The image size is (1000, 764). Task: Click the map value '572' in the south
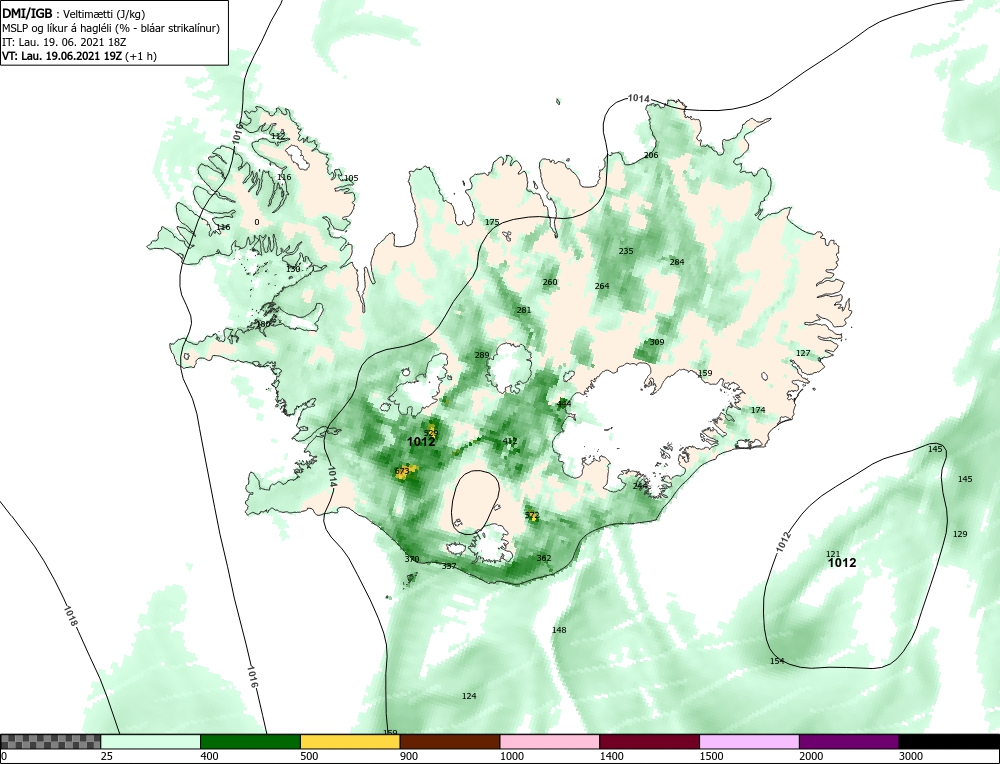click(533, 515)
